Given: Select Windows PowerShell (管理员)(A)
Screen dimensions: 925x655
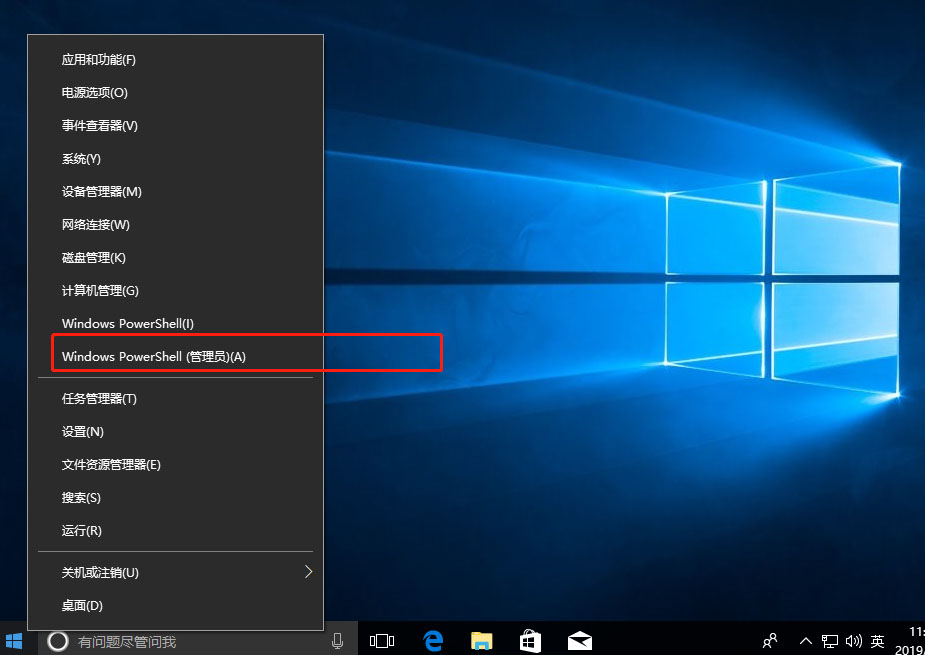Looking at the screenshot, I should pos(153,356).
